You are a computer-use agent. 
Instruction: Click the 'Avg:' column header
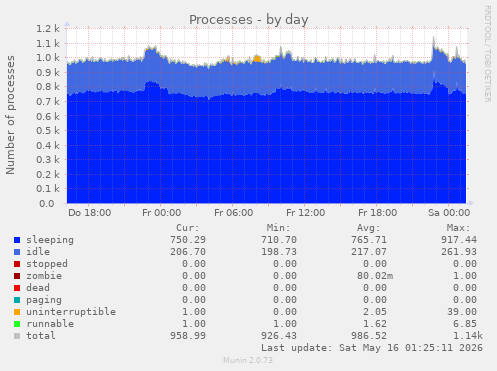[x=369, y=228]
